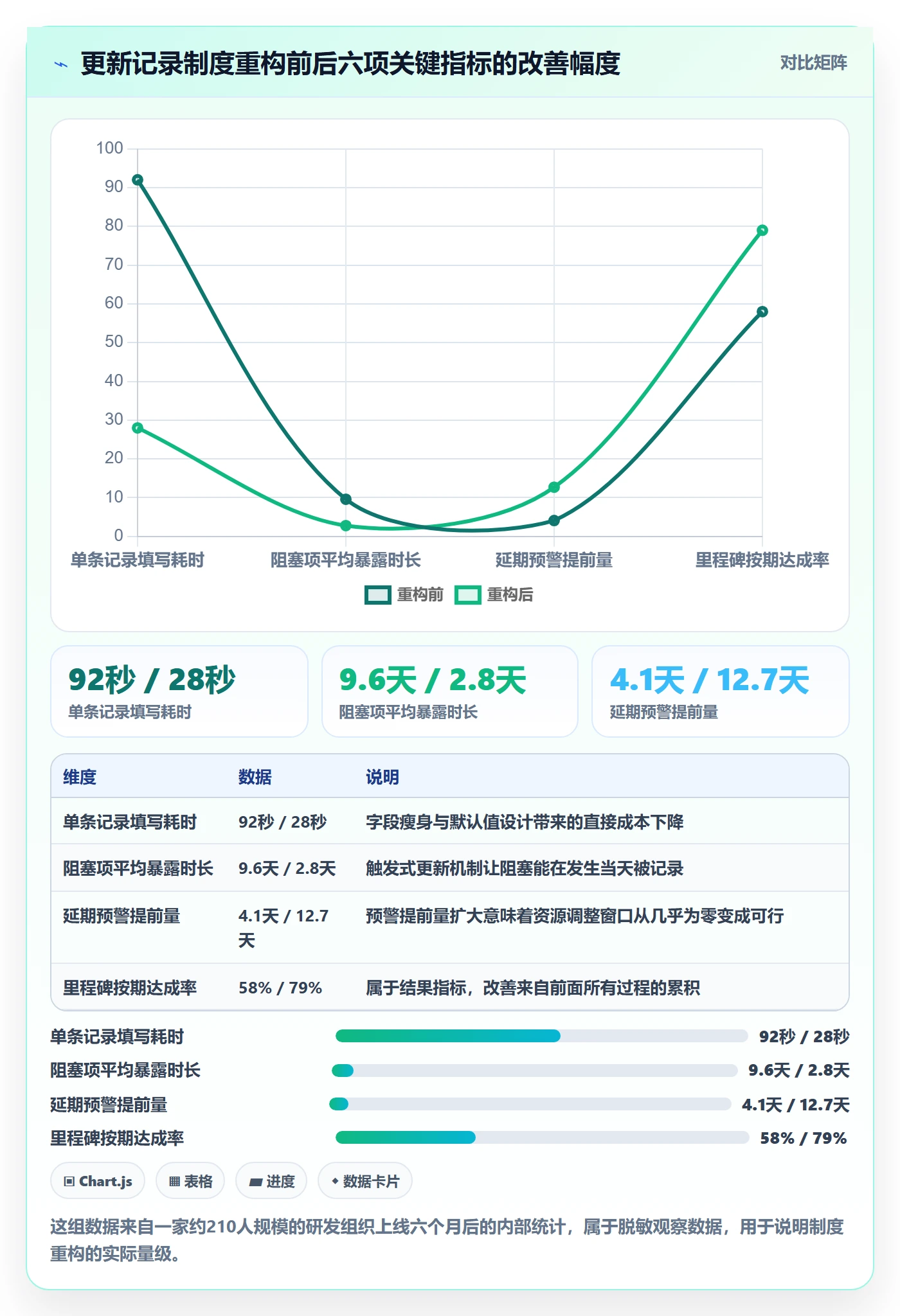Select the 单条记录填写耗时 table row name
Viewport: 900px width, 1316px height.
130,822
